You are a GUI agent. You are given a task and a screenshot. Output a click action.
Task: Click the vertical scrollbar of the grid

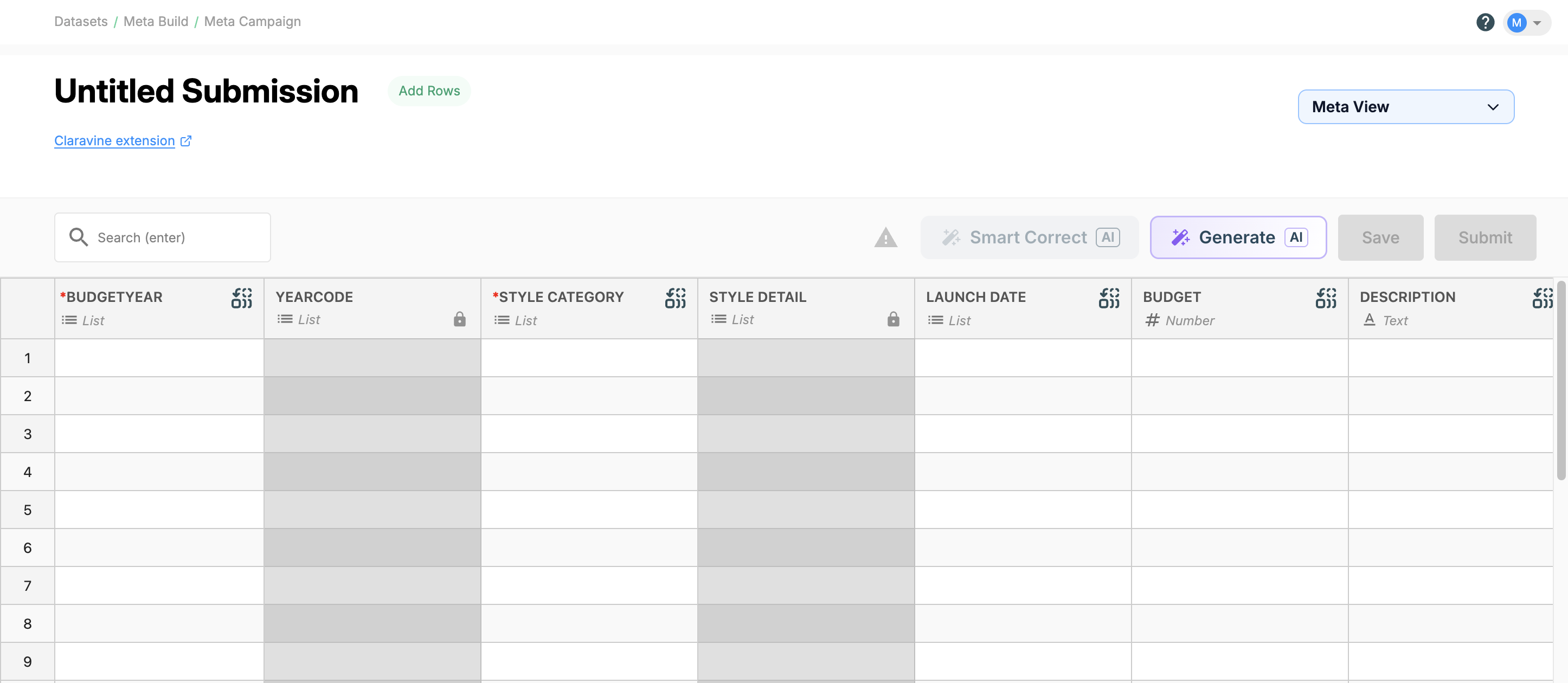[x=1561, y=381]
